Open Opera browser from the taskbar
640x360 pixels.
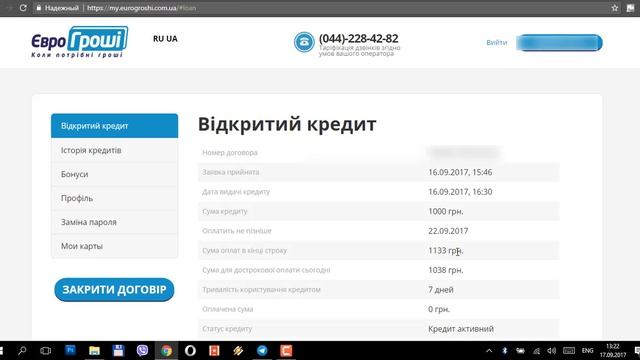[190, 351]
